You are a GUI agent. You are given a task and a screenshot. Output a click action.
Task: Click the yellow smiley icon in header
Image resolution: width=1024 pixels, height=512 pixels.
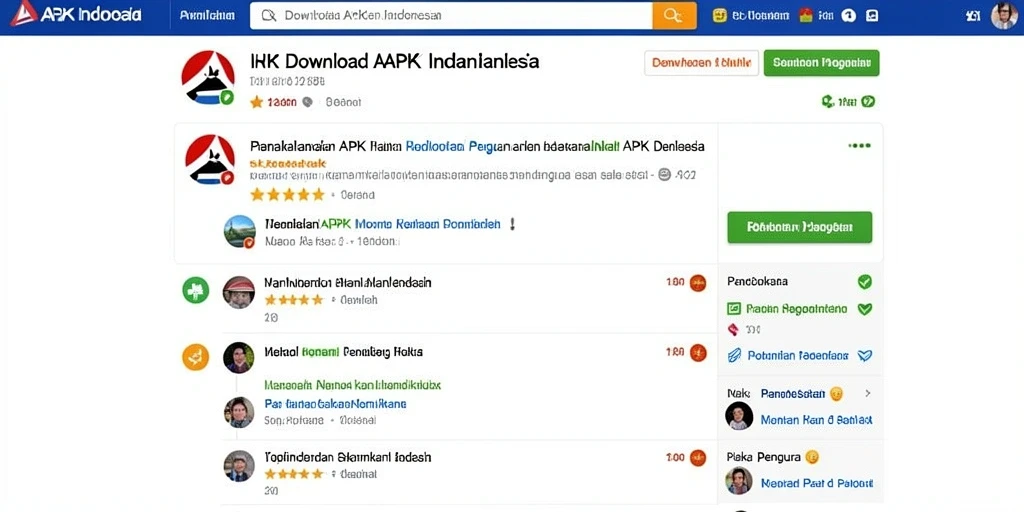720,16
